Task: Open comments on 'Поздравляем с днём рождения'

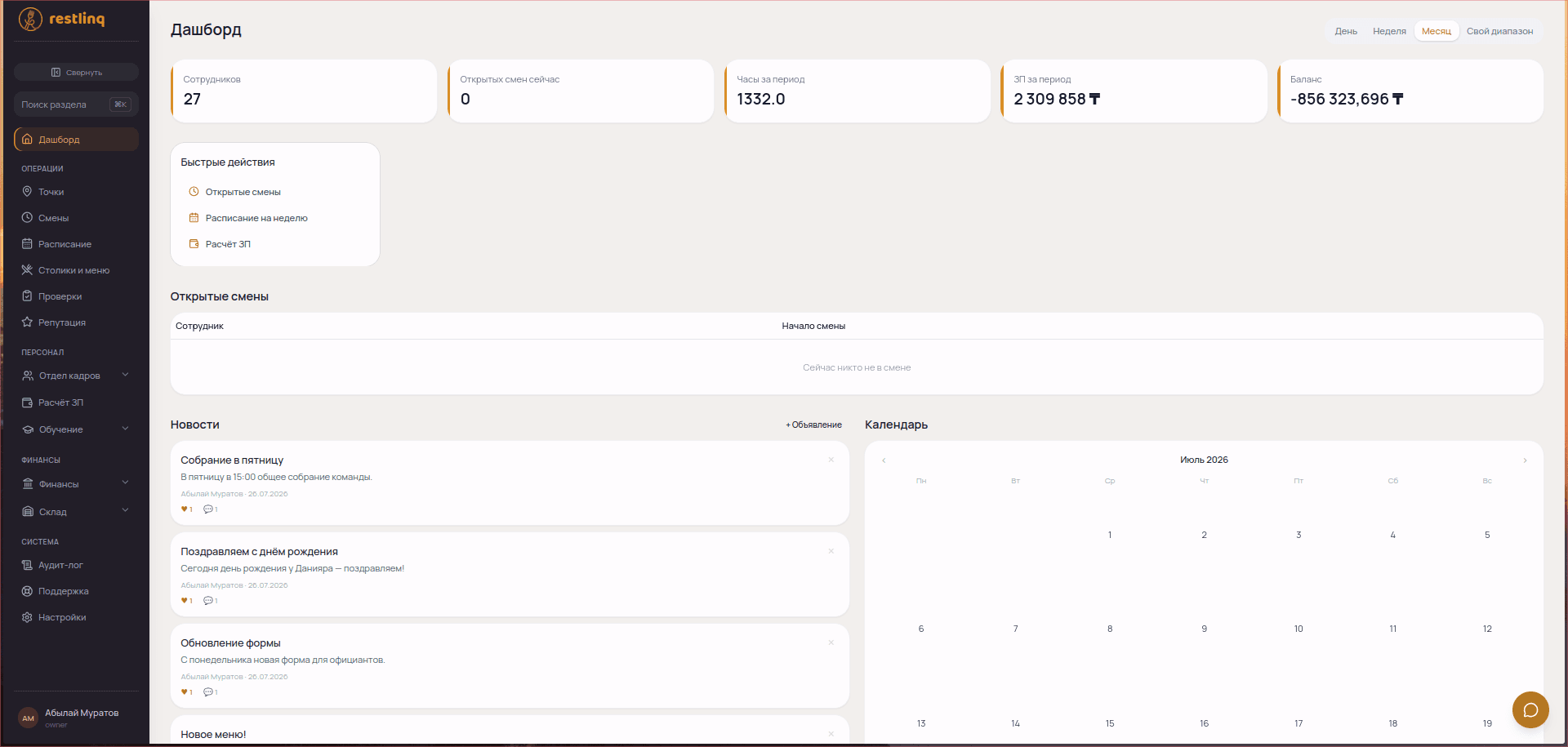Action: pyautogui.click(x=210, y=601)
